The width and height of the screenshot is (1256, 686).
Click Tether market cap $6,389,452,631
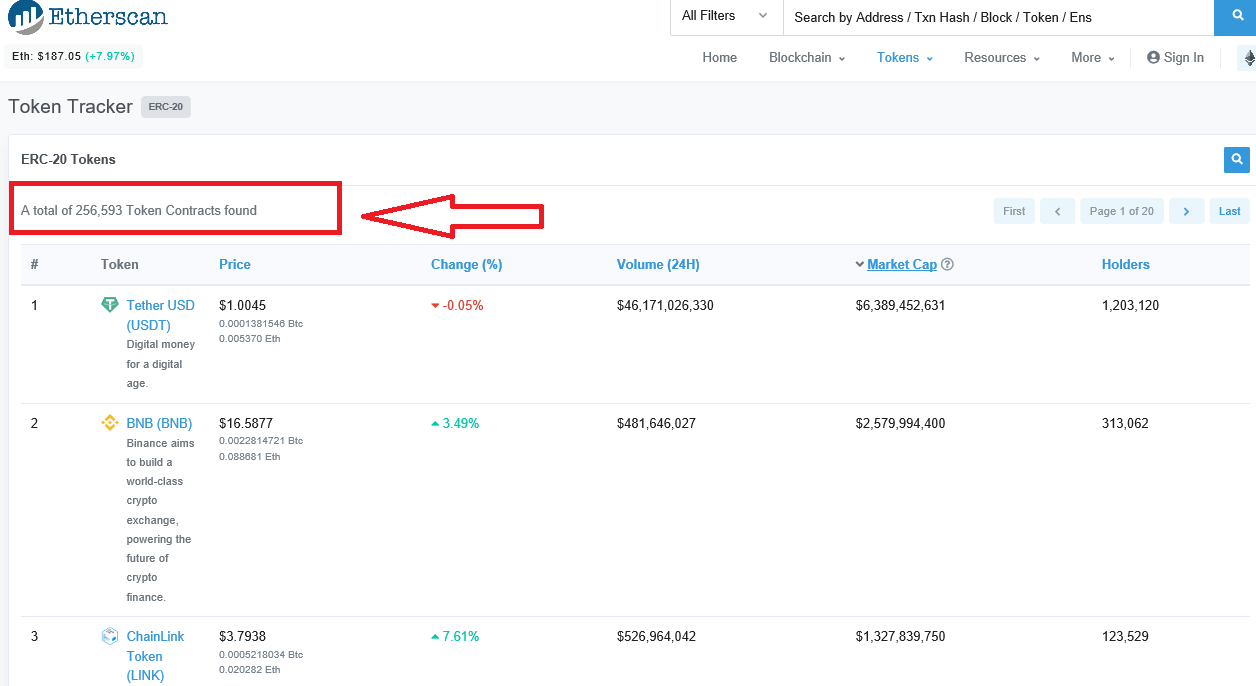click(x=901, y=306)
